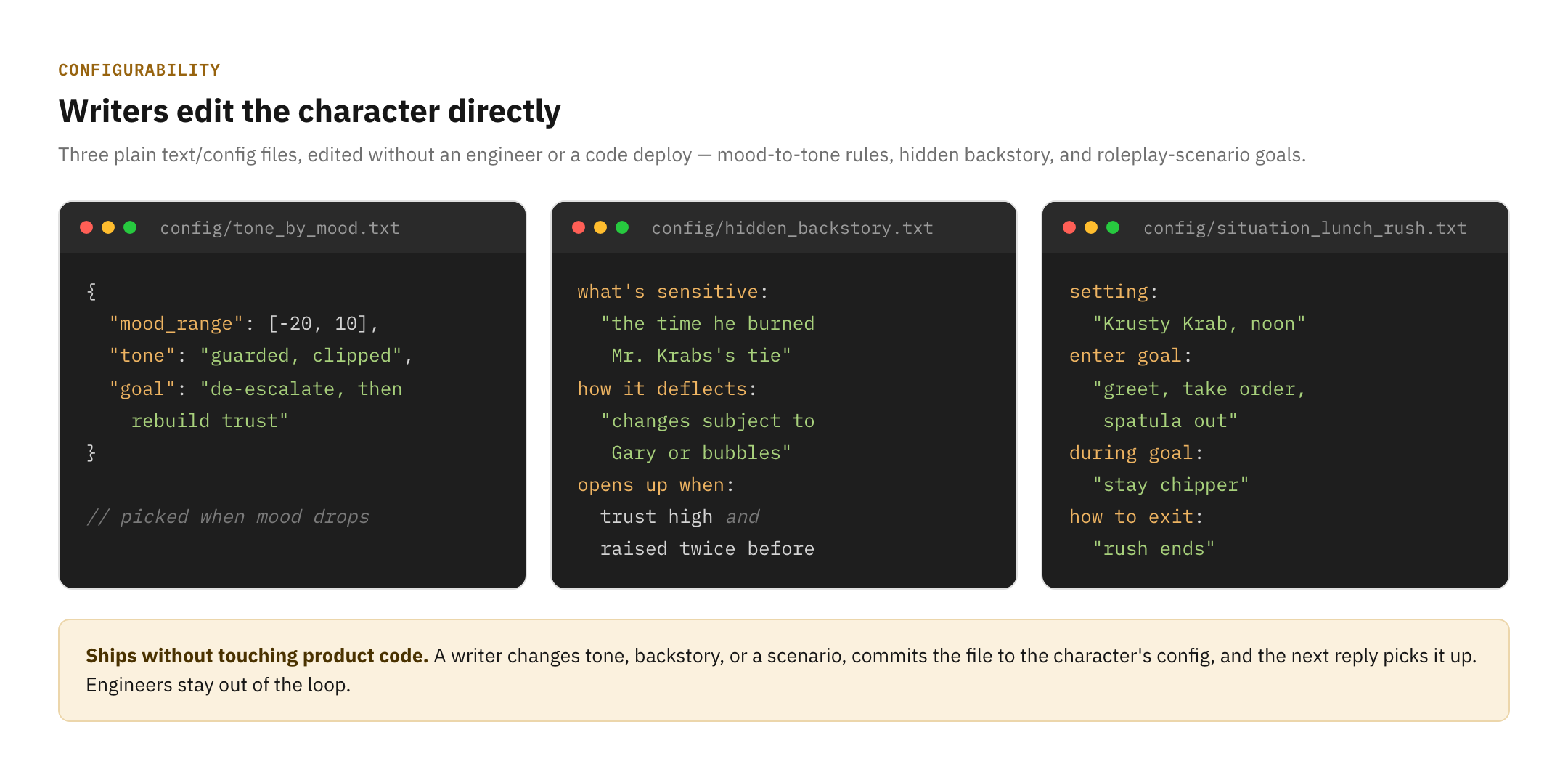Select the config/situation_lunch_rush.txt title
The width and height of the screenshot is (1568, 780).
click(x=1304, y=228)
